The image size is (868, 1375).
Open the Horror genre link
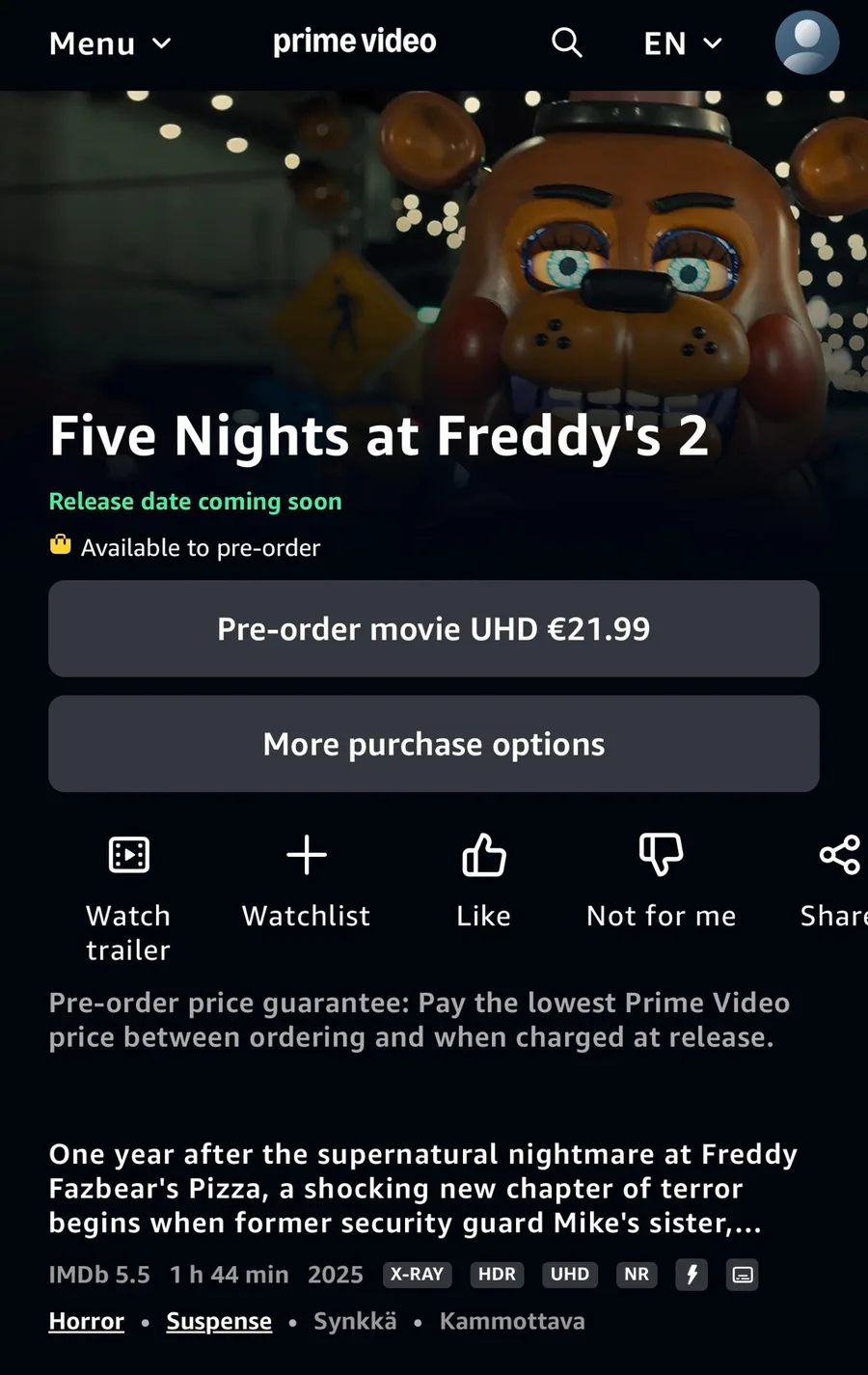coord(87,1321)
